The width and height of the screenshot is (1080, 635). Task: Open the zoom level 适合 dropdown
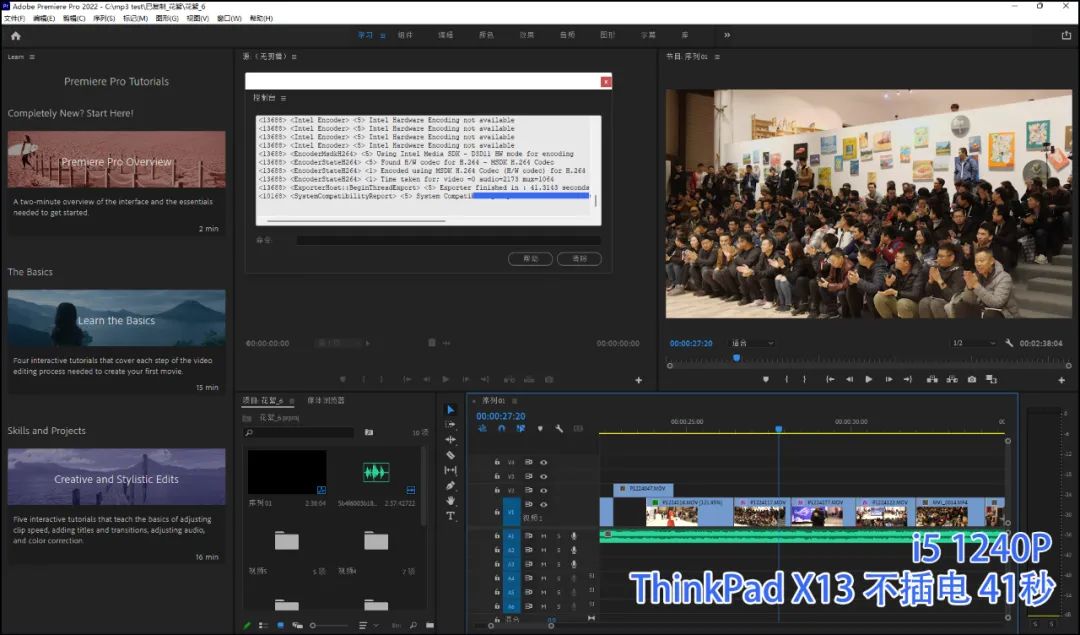(x=750, y=343)
